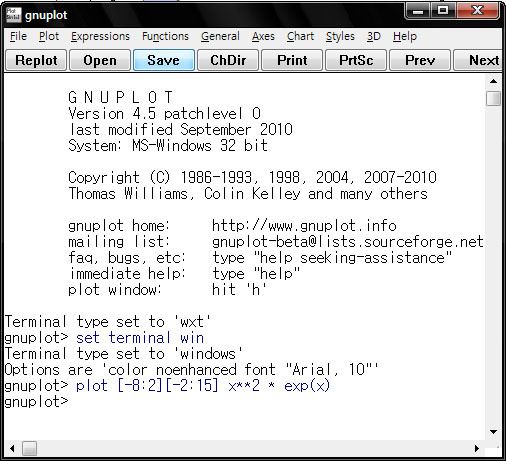
Task: Click the Replot toolbar button
Action: 36,60
